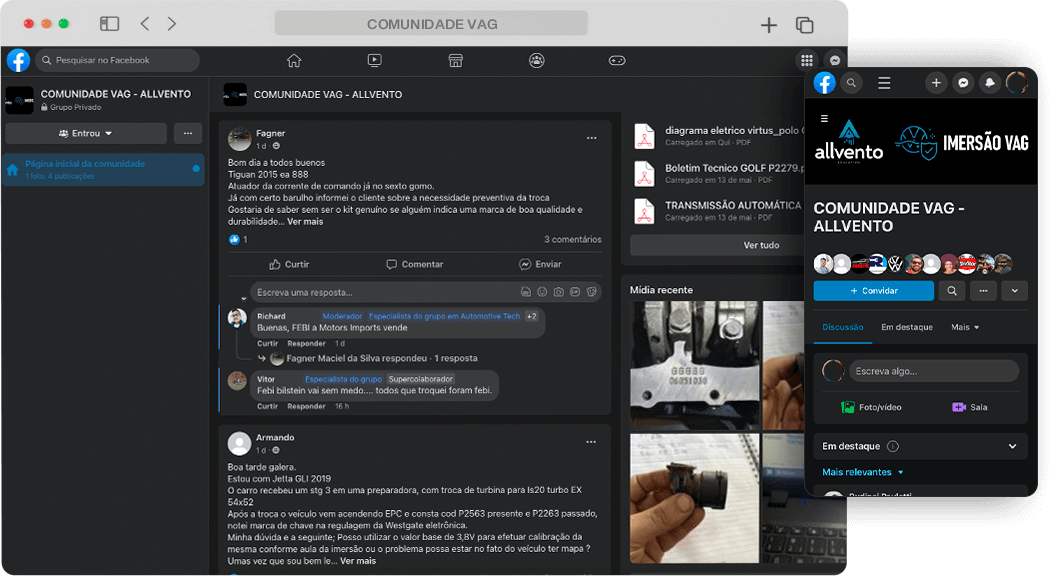
Task: Click Ver tudo under files list
Action: 717,245
